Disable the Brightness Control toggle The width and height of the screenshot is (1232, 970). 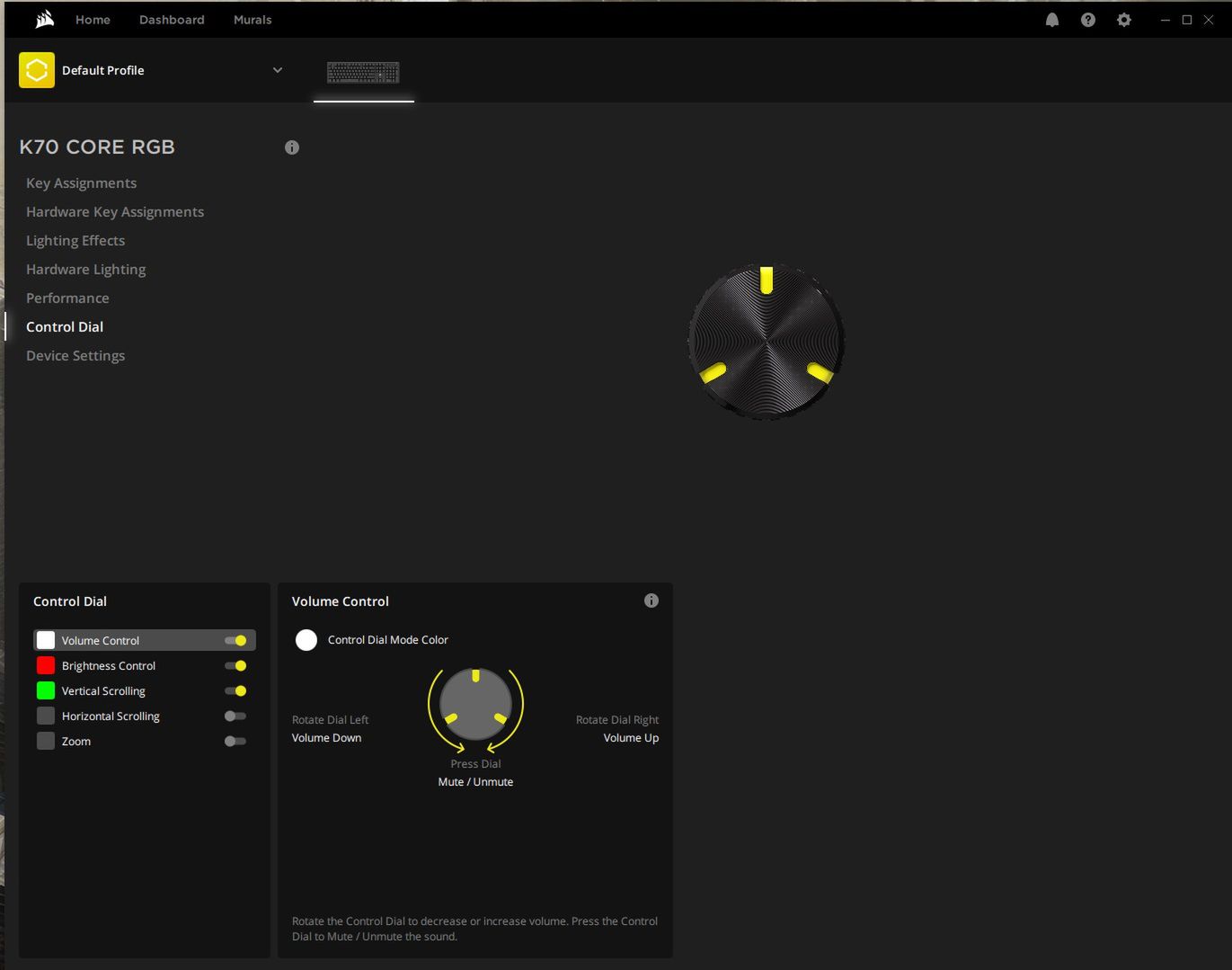235,665
